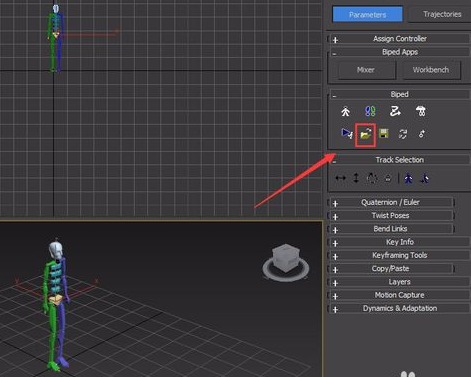Open the Load File folder icon
Image resolution: width=471 pixels, height=377 pixels.
tap(366, 134)
